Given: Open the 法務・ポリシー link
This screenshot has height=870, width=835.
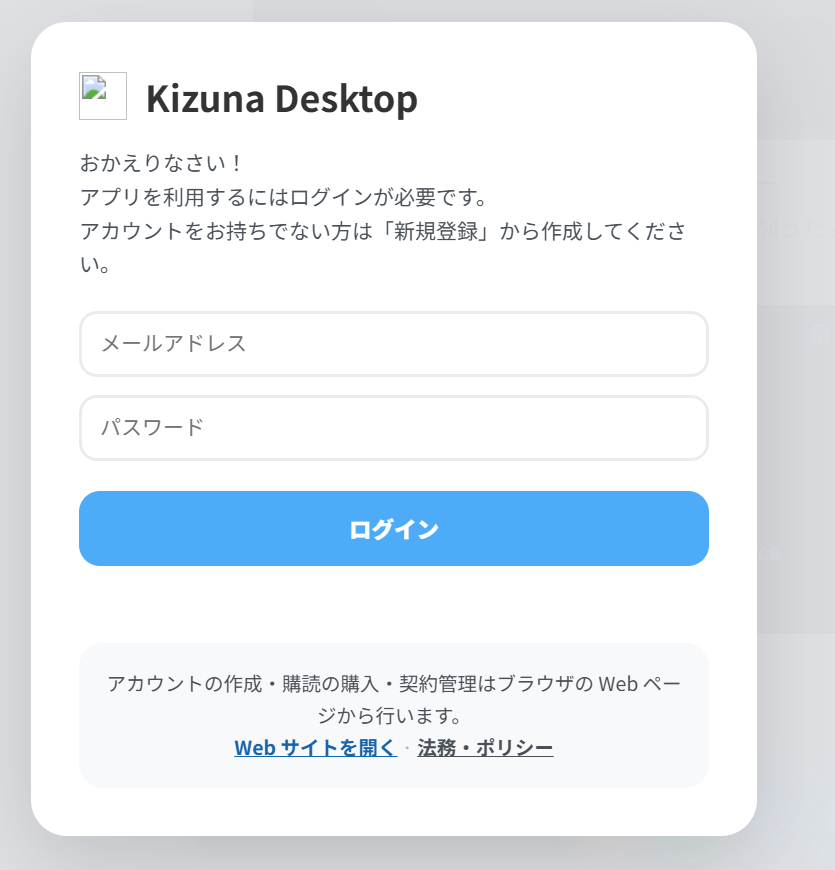Looking at the screenshot, I should (x=485, y=748).
